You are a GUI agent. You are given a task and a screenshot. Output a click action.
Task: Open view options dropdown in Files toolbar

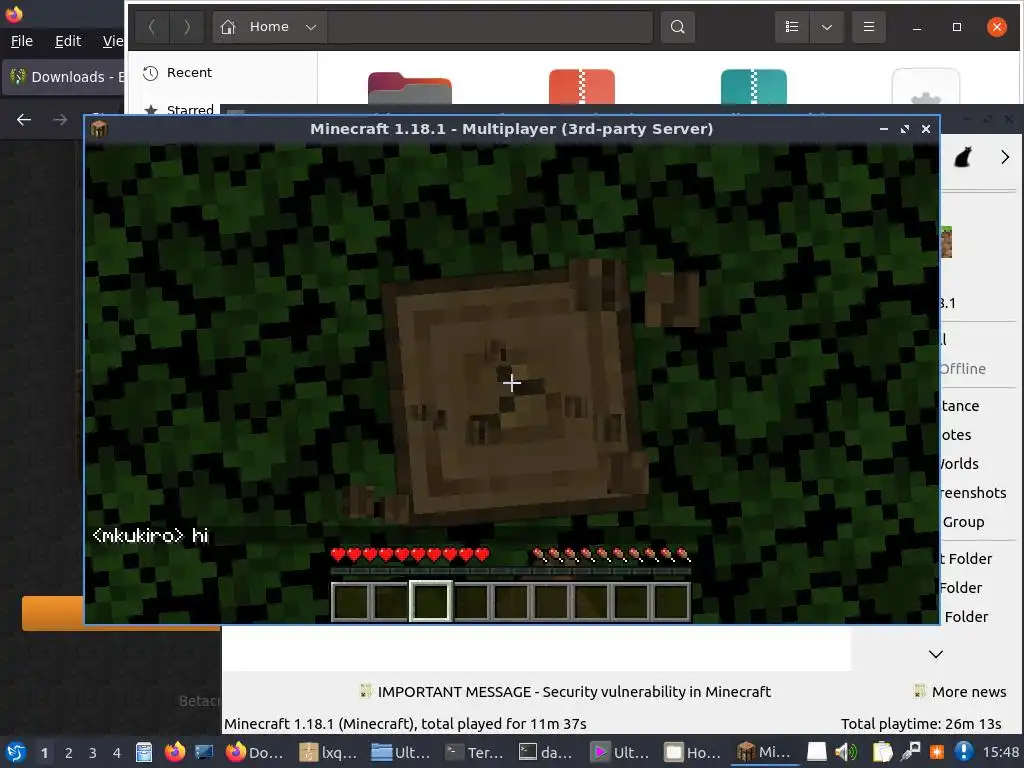(x=827, y=27)
